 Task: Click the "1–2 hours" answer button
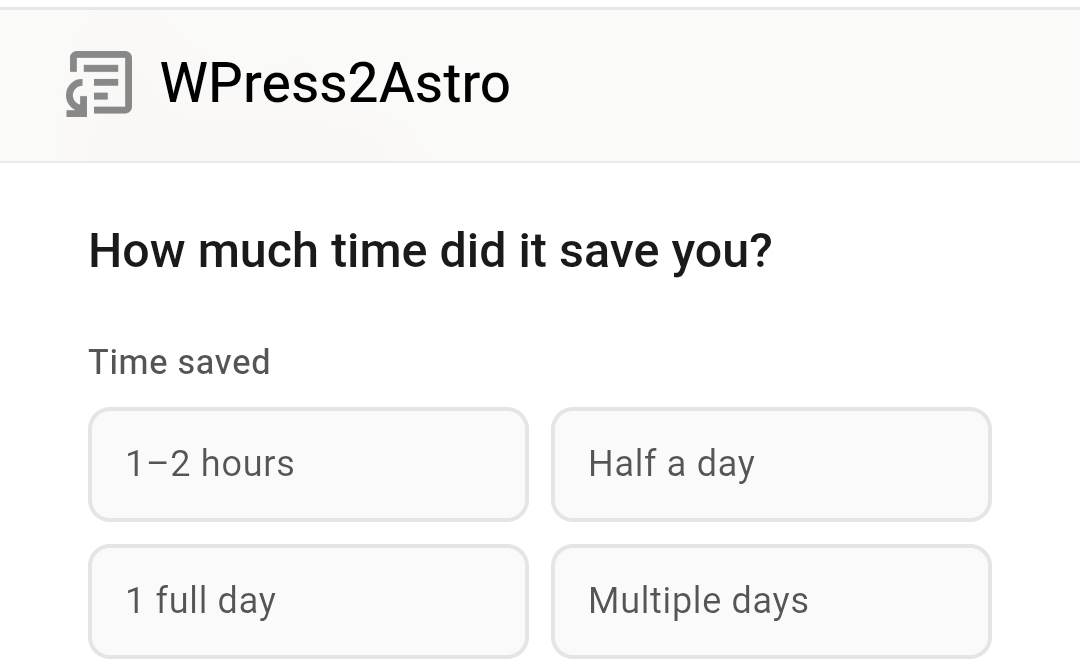click(x=308, y=463)
